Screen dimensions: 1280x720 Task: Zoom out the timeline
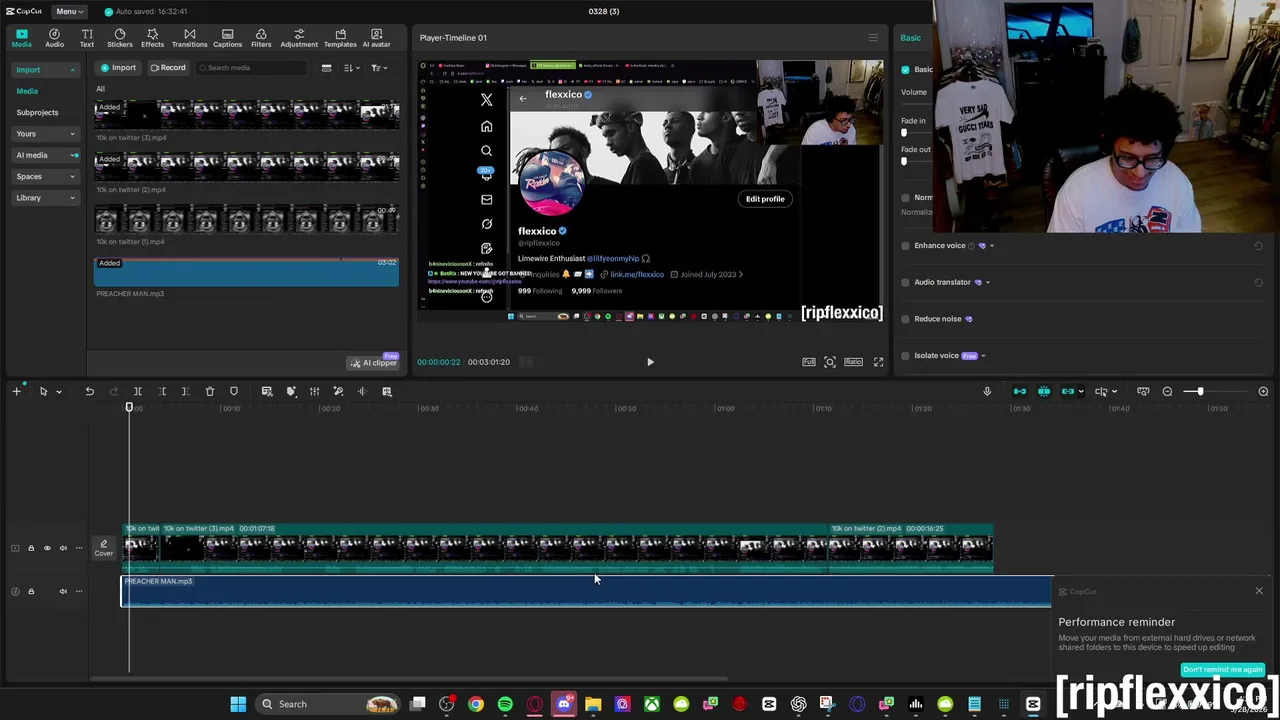[x=1167, y=392]
